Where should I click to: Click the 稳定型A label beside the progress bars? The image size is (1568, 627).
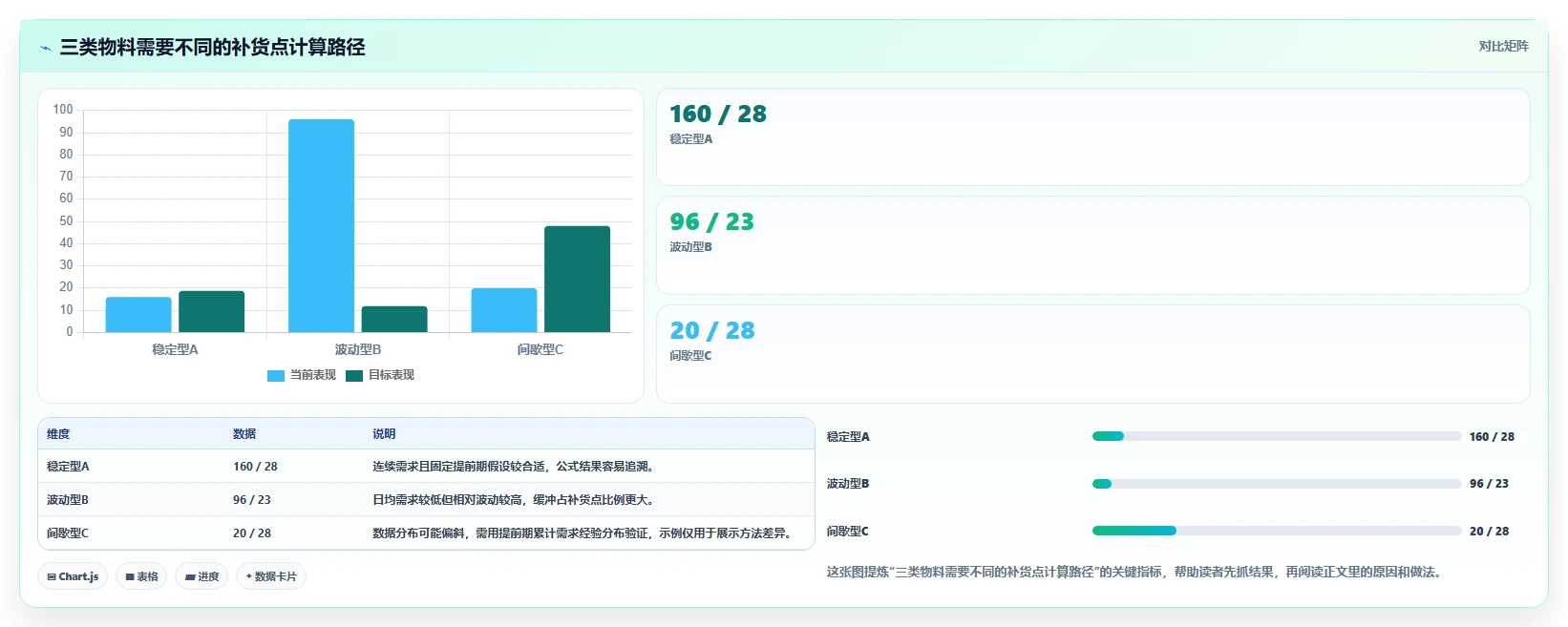coord(848,437)
